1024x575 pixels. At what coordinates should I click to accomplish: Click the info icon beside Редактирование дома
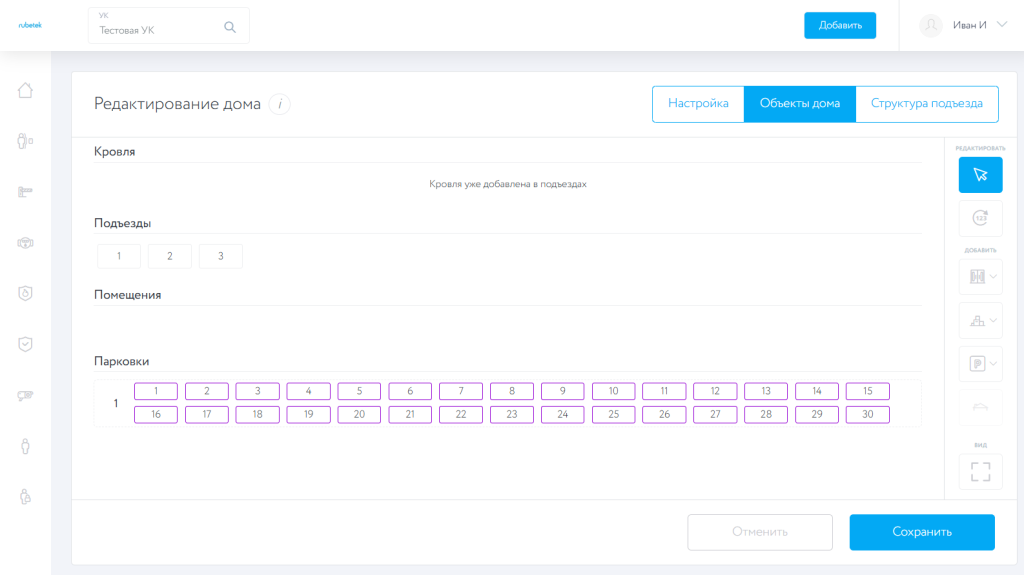(x=280, y=104)
